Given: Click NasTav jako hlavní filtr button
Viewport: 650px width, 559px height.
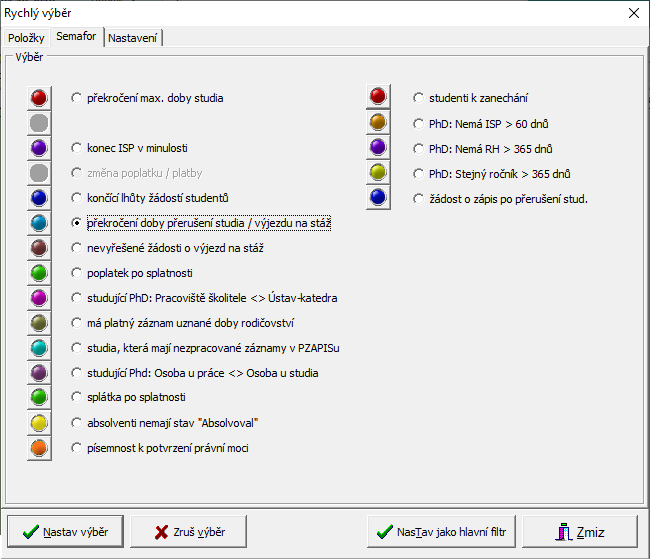Looking at the screenshot, I should pos(442,531).
